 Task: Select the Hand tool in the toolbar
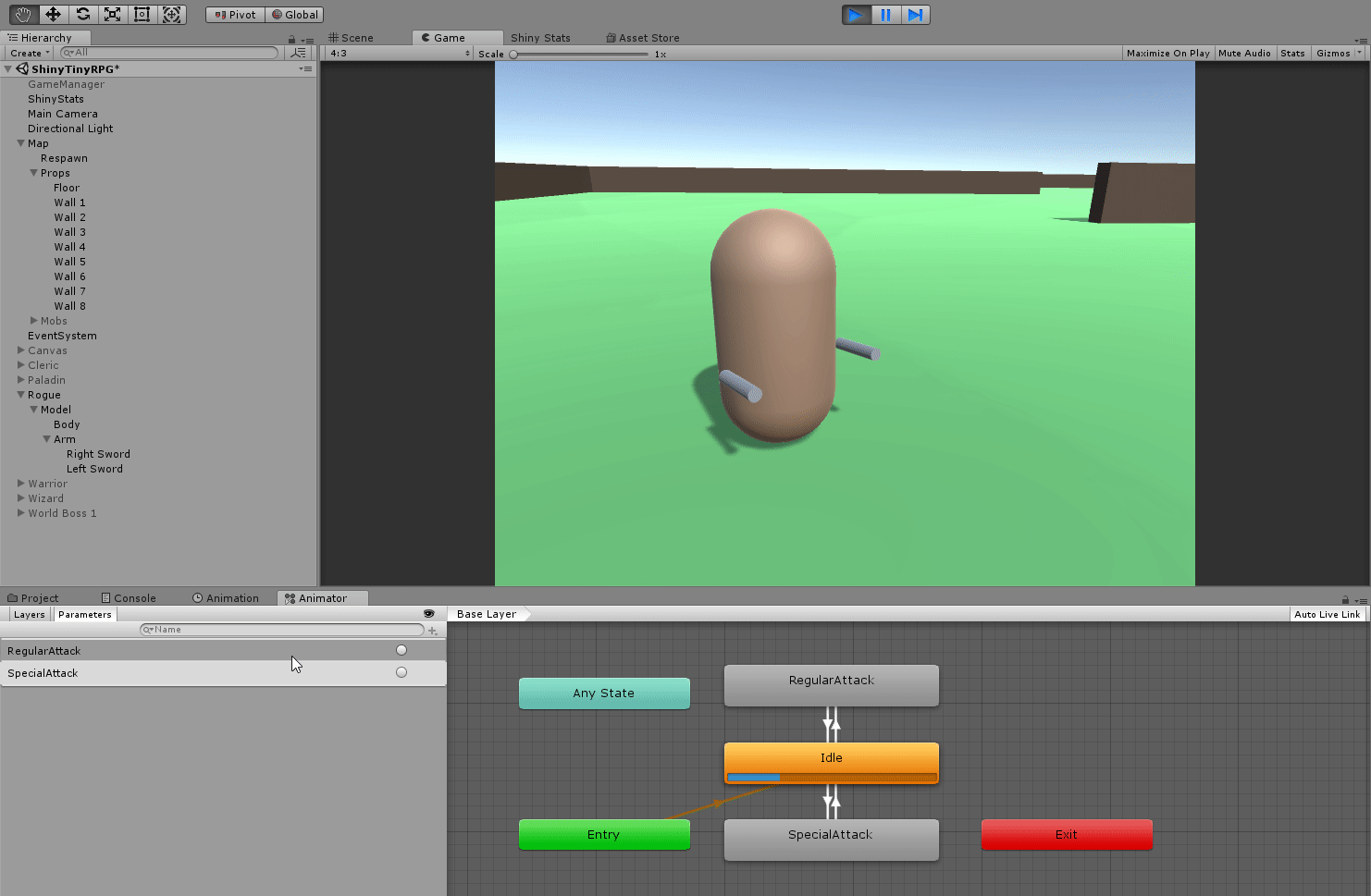pyautogui.click(x=22, y=14)
